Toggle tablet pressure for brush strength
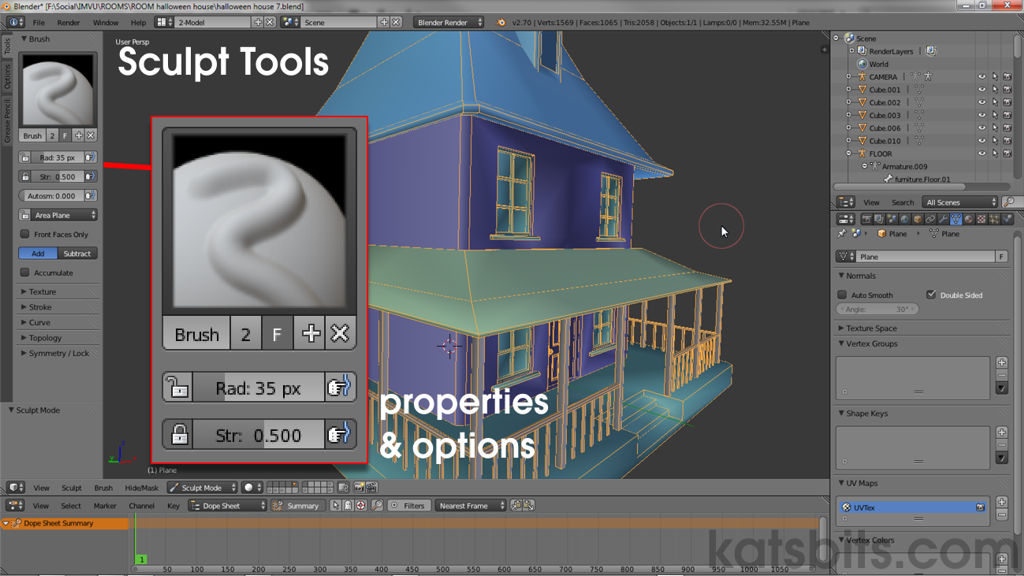Screen dimensions: 1024x576 90,176
